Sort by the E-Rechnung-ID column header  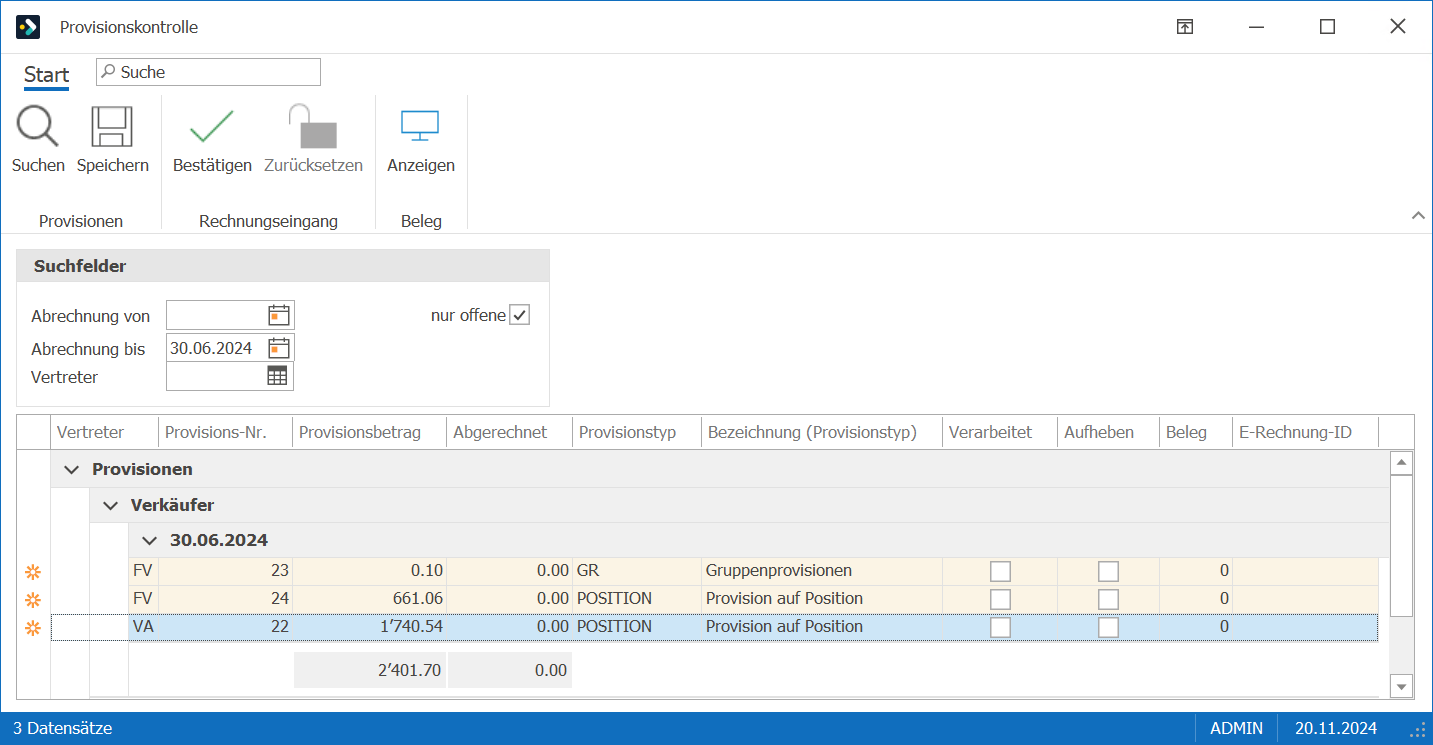[1305, 432]
